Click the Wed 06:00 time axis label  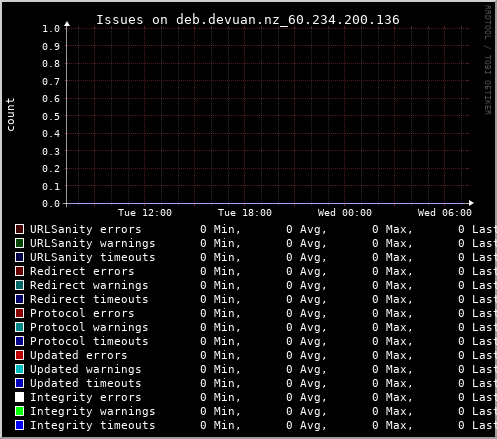tap(445, 213)
